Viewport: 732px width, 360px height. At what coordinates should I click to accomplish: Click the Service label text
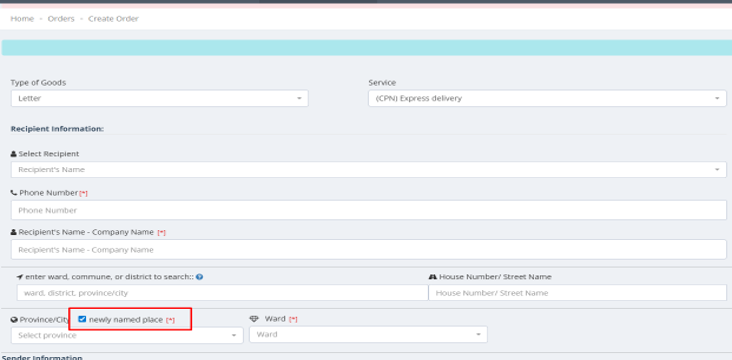(382, 83)
